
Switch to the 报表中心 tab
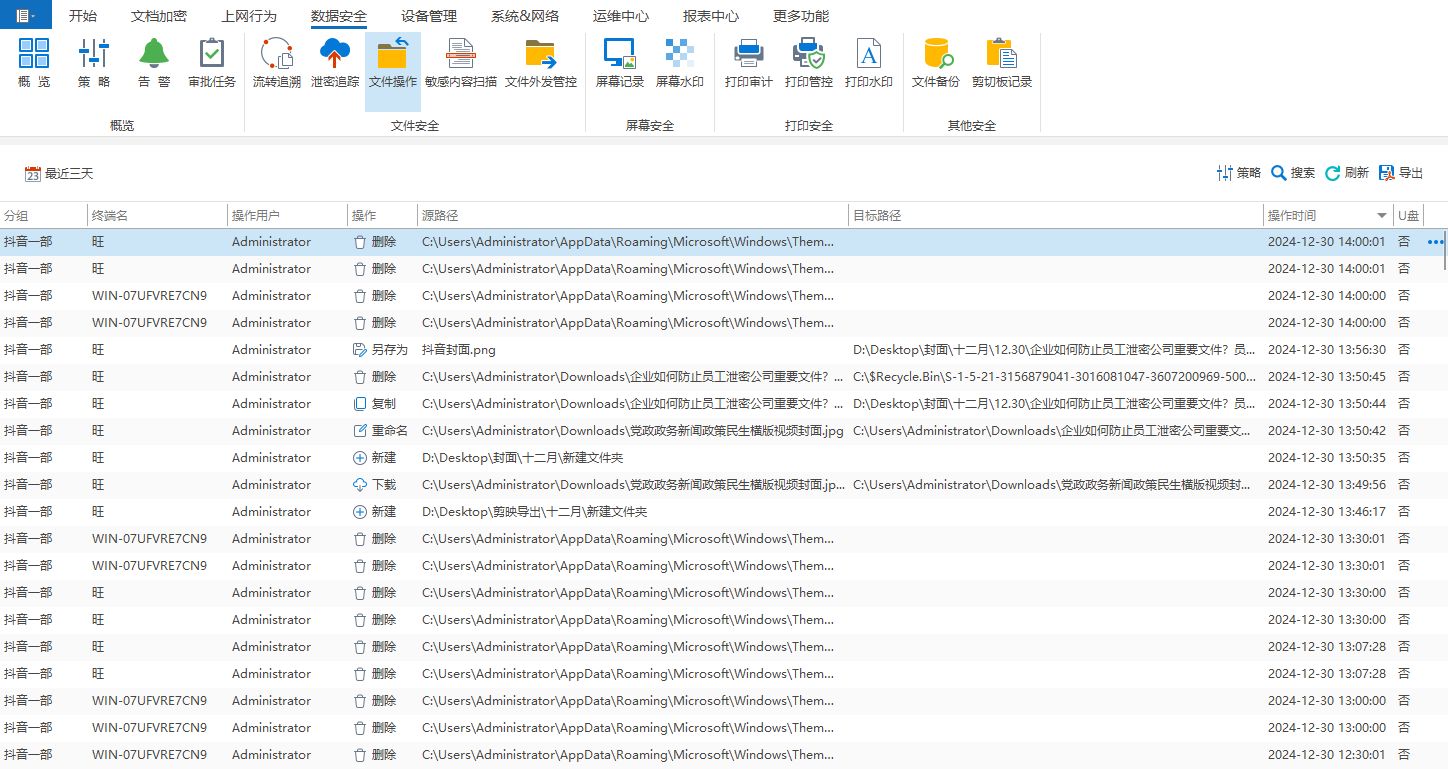(710, 16)
